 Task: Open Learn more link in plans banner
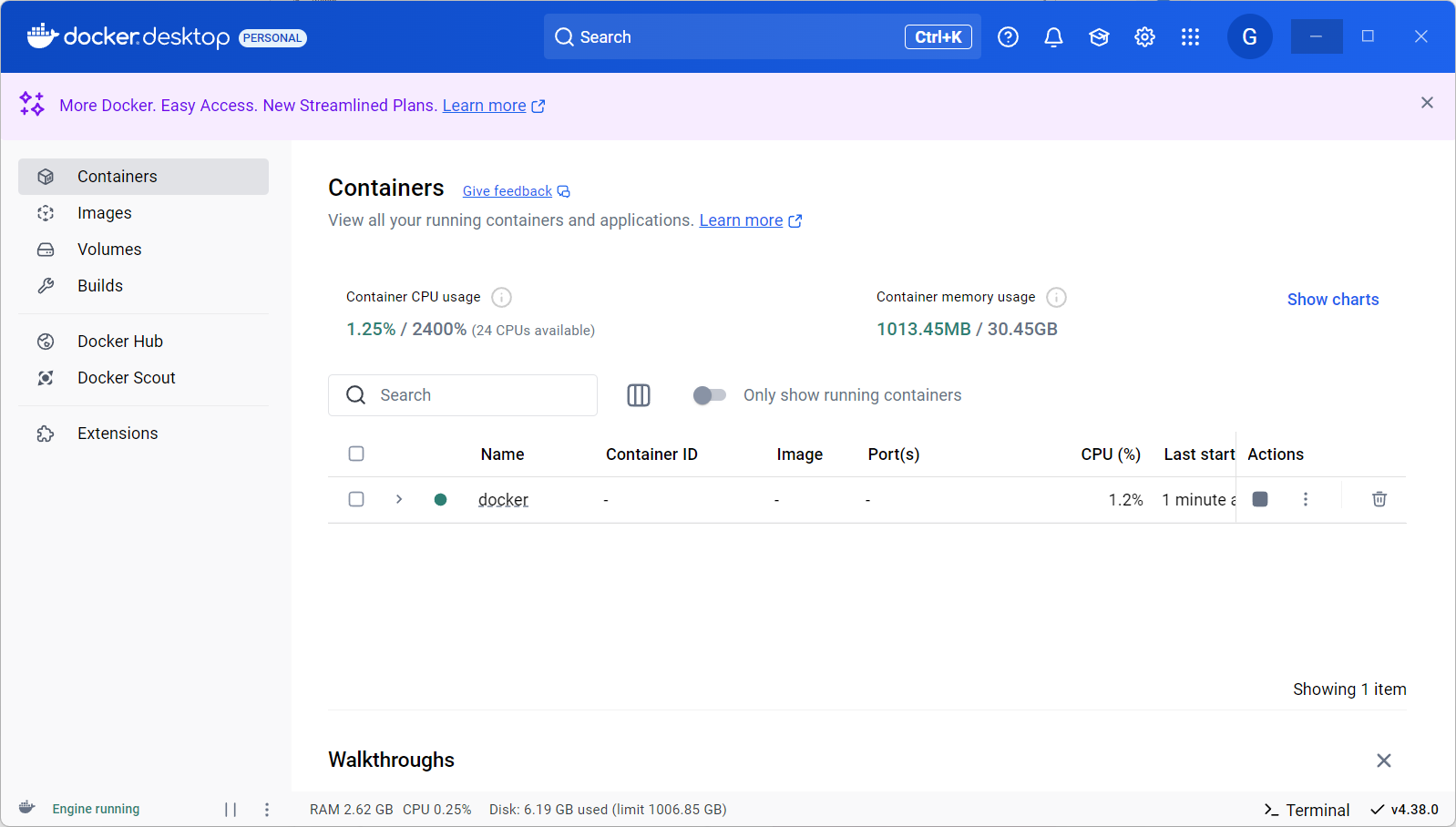coord(493,106)
